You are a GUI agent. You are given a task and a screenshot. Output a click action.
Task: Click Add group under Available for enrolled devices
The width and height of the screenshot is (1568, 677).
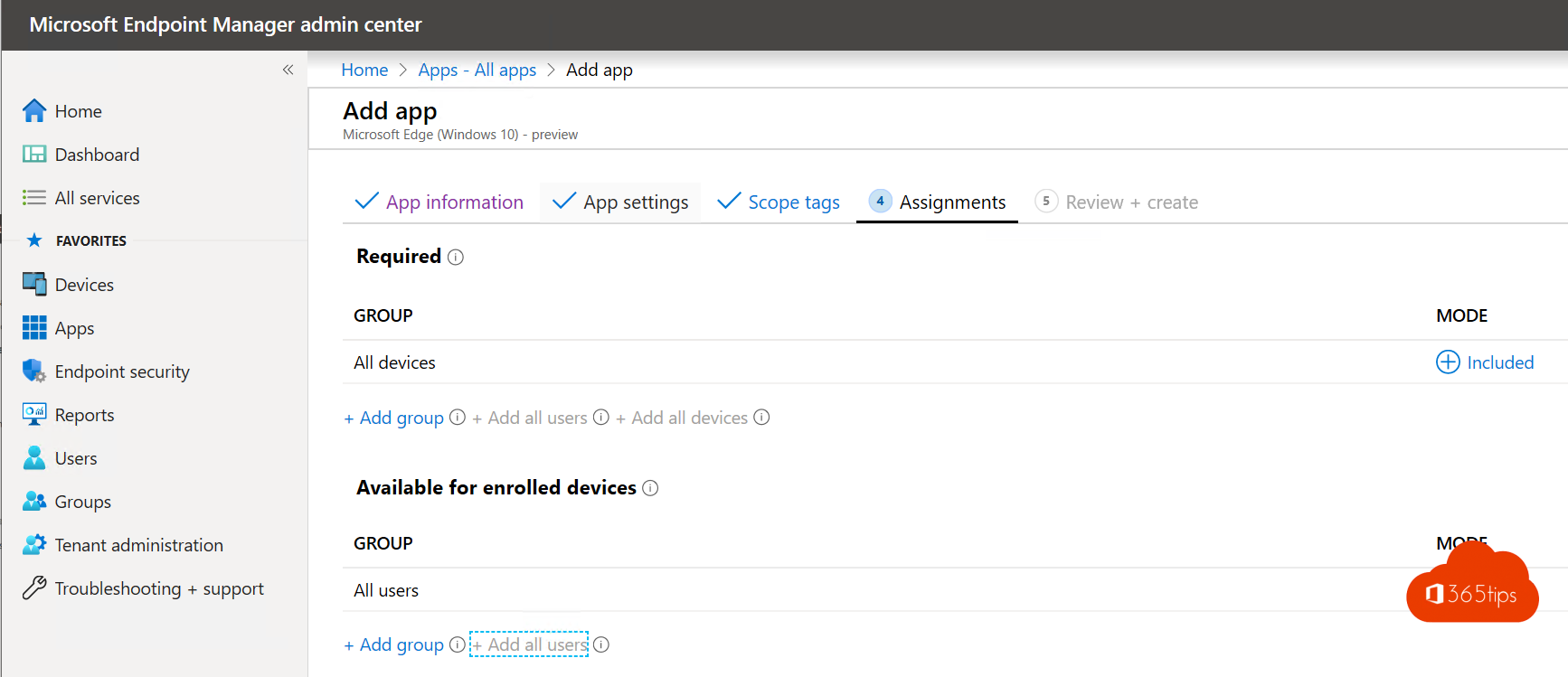[x=394, y=644]
